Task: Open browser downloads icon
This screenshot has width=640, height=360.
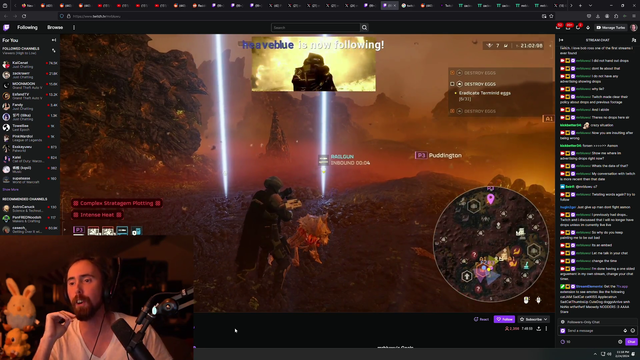Action: [x=598, y=16]
